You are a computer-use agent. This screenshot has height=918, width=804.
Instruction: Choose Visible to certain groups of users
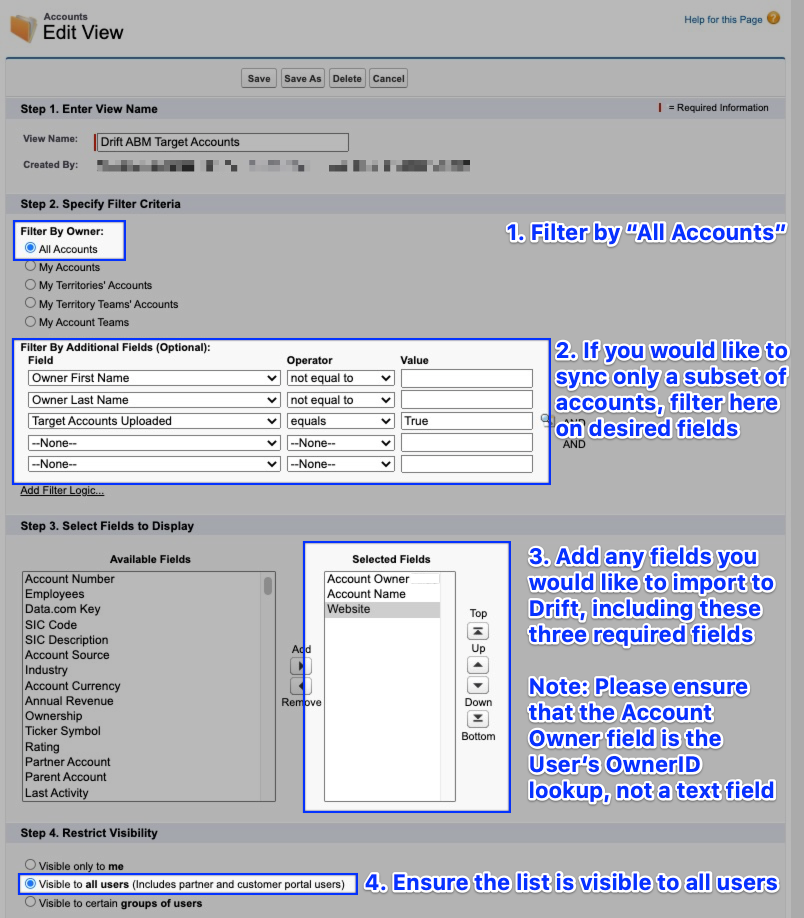[30, 902]
